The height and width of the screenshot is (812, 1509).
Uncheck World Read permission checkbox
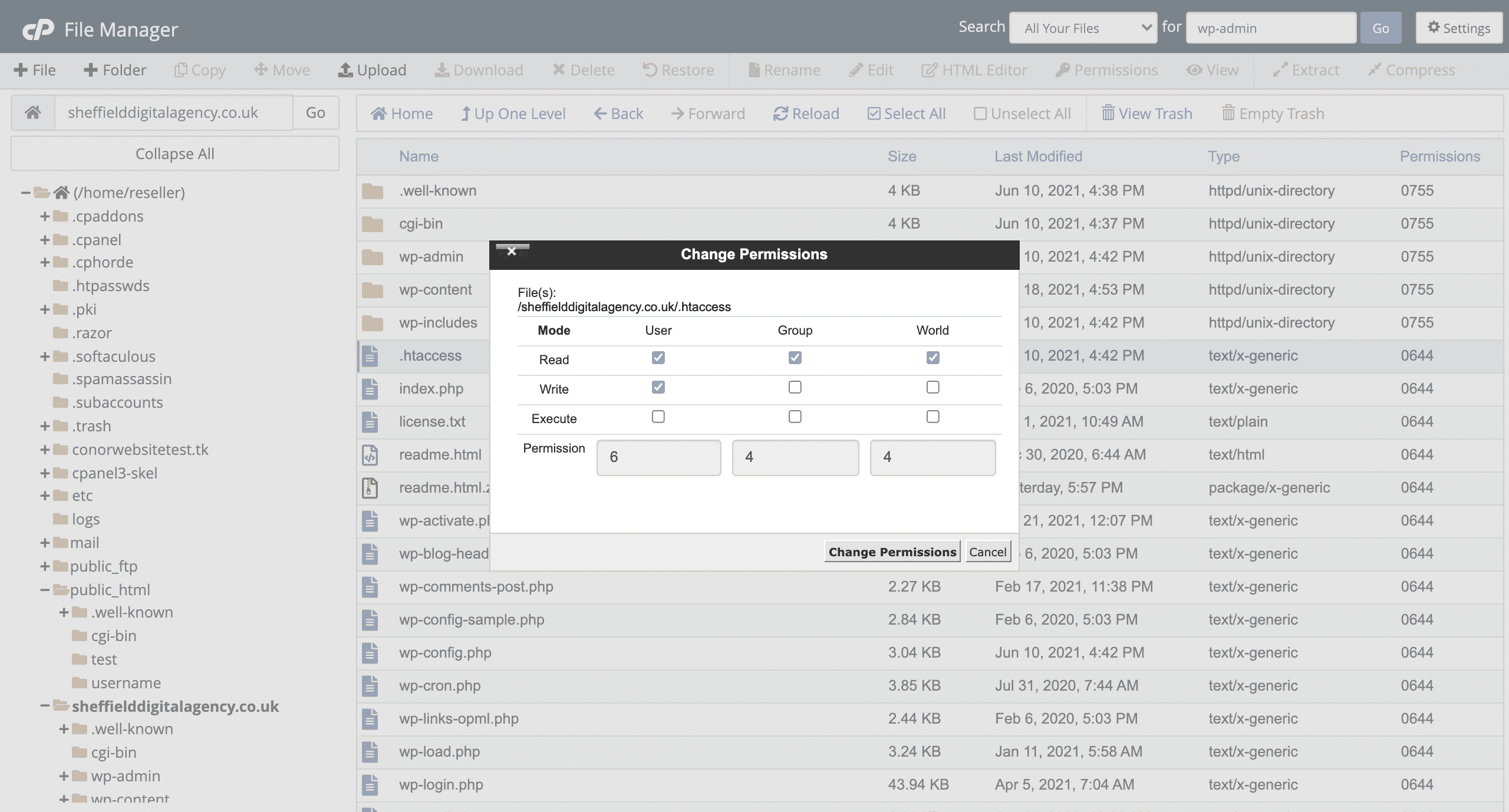pos(933,358)
